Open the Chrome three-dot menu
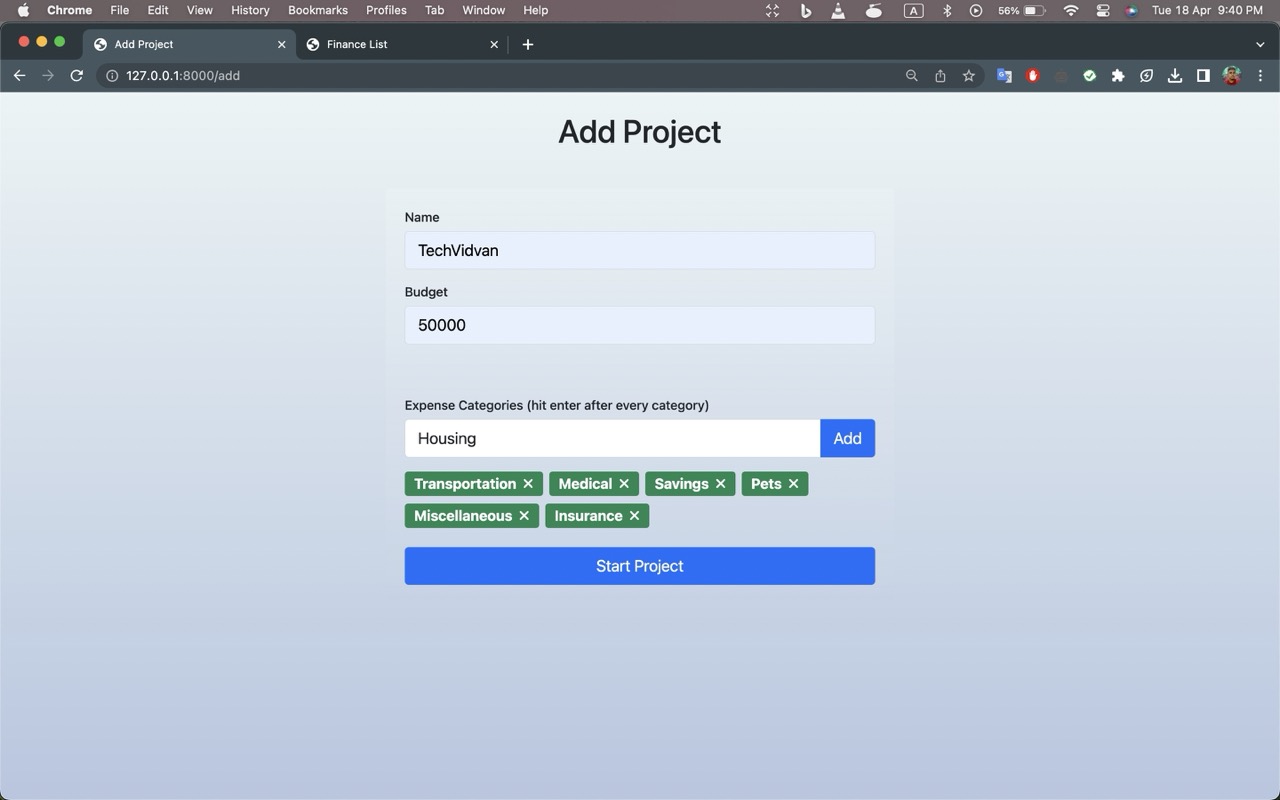1280x800 pixels. pyautogui.click(x=1260, y=76)
